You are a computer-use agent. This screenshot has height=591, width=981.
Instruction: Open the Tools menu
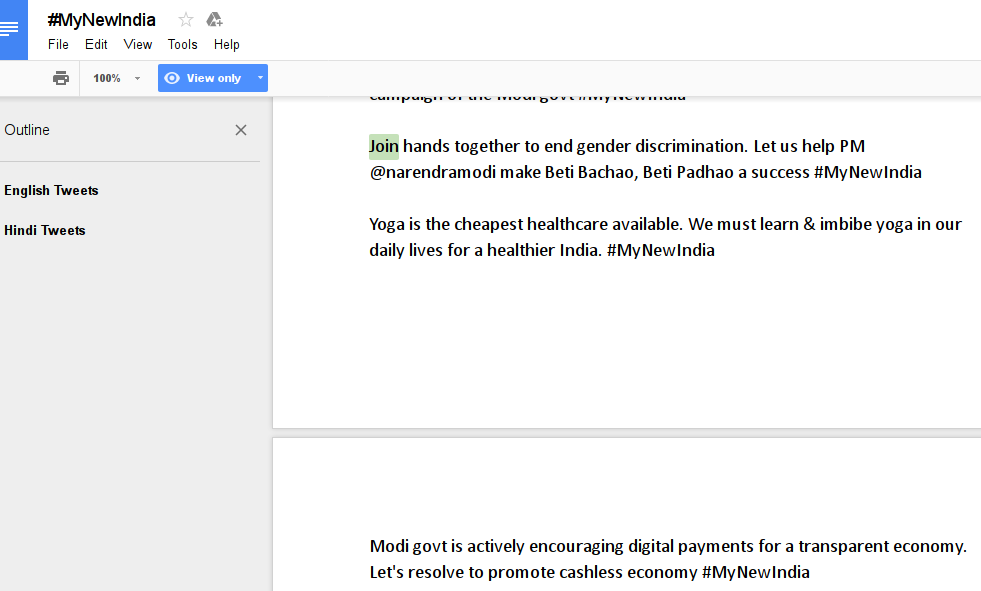[x=183, y=44]
